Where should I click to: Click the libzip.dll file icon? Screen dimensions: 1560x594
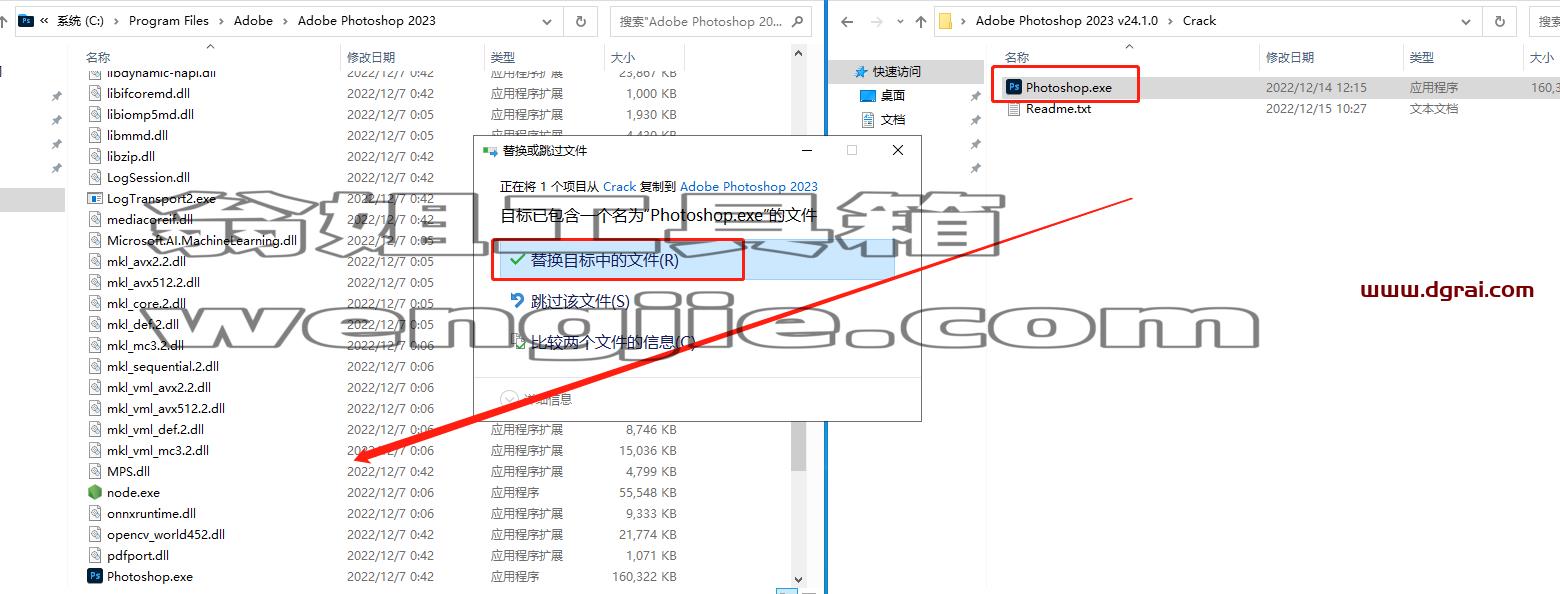[x=95, y=156]
